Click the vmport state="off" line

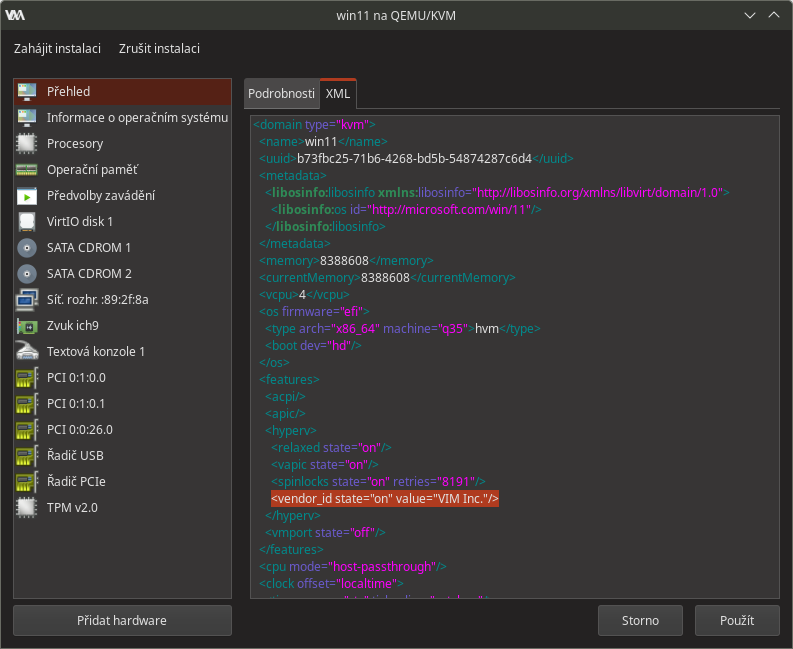pyautogui.click(x=325, y=533)
